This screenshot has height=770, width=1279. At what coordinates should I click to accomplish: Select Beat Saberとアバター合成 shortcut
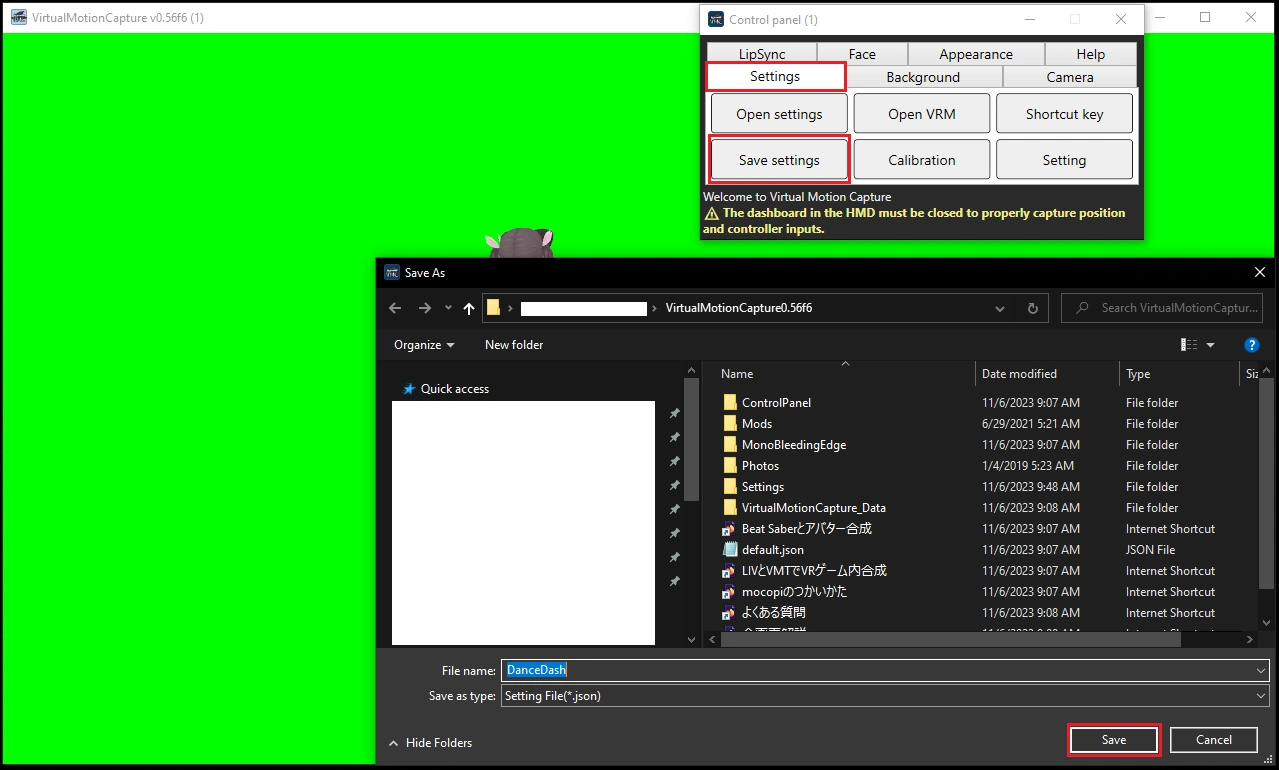(x=806, y=529)
